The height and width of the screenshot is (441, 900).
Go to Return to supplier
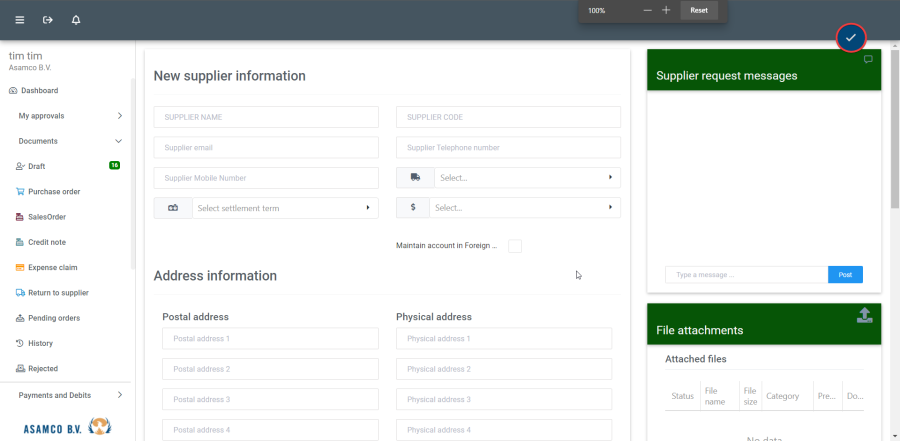58,293
